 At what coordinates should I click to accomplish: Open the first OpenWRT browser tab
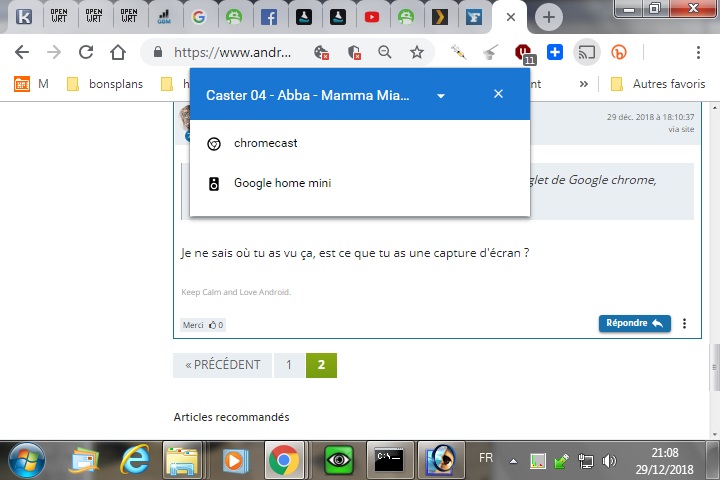tap(59, 16)
